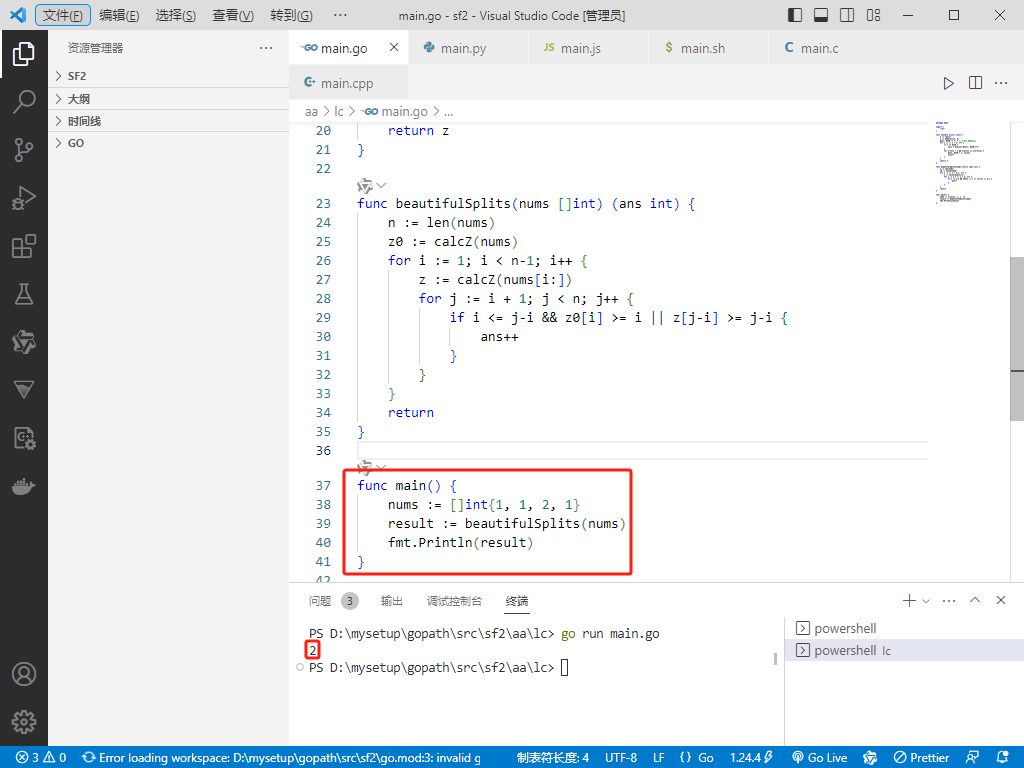The width and height of the screenshot is (1024, 768).
Task: Open the 编辑(E) menu
Action: pos(120,15)
